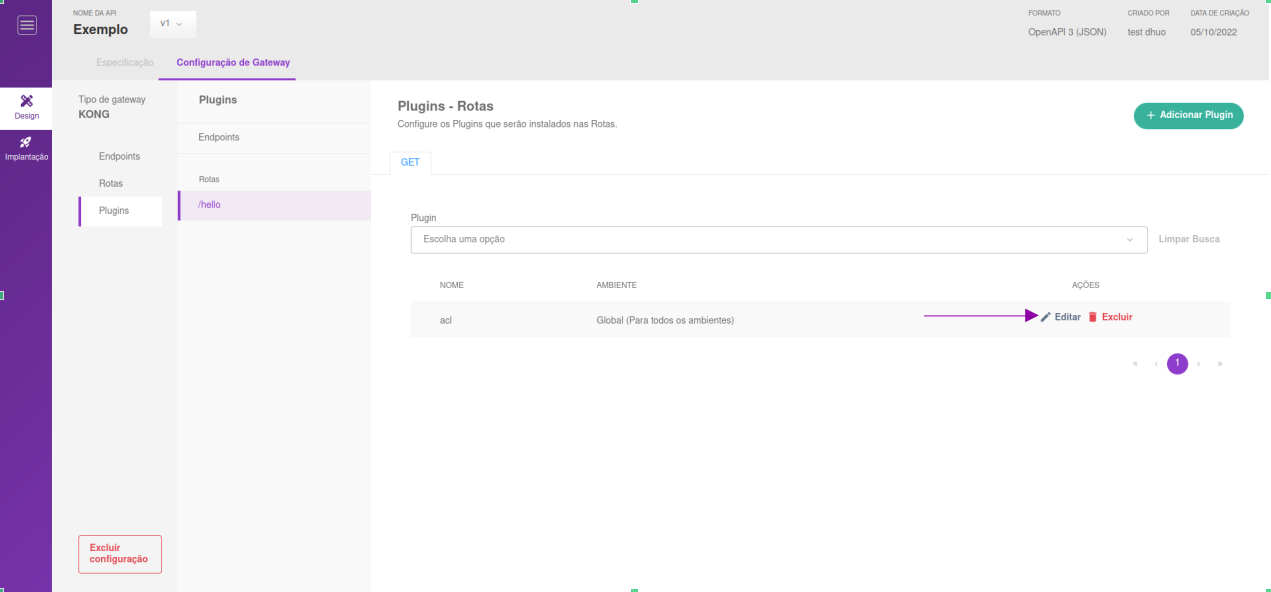Click the 05/10/2022 creation date
Viewport: 1271px width, 592px height.
point(1214,32)
